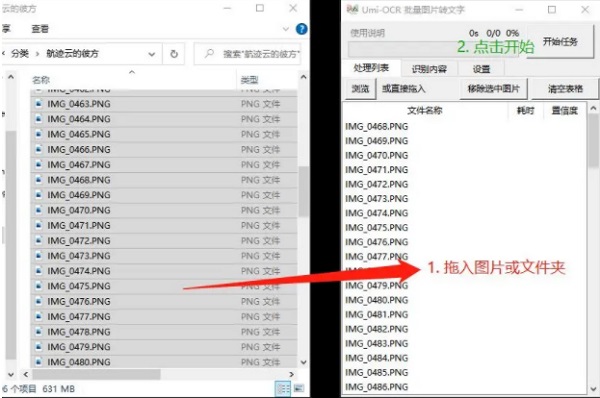Click the refresh icon beside the address bar
Viewport: 600px width, 398px height.
(x=174, y=54)
